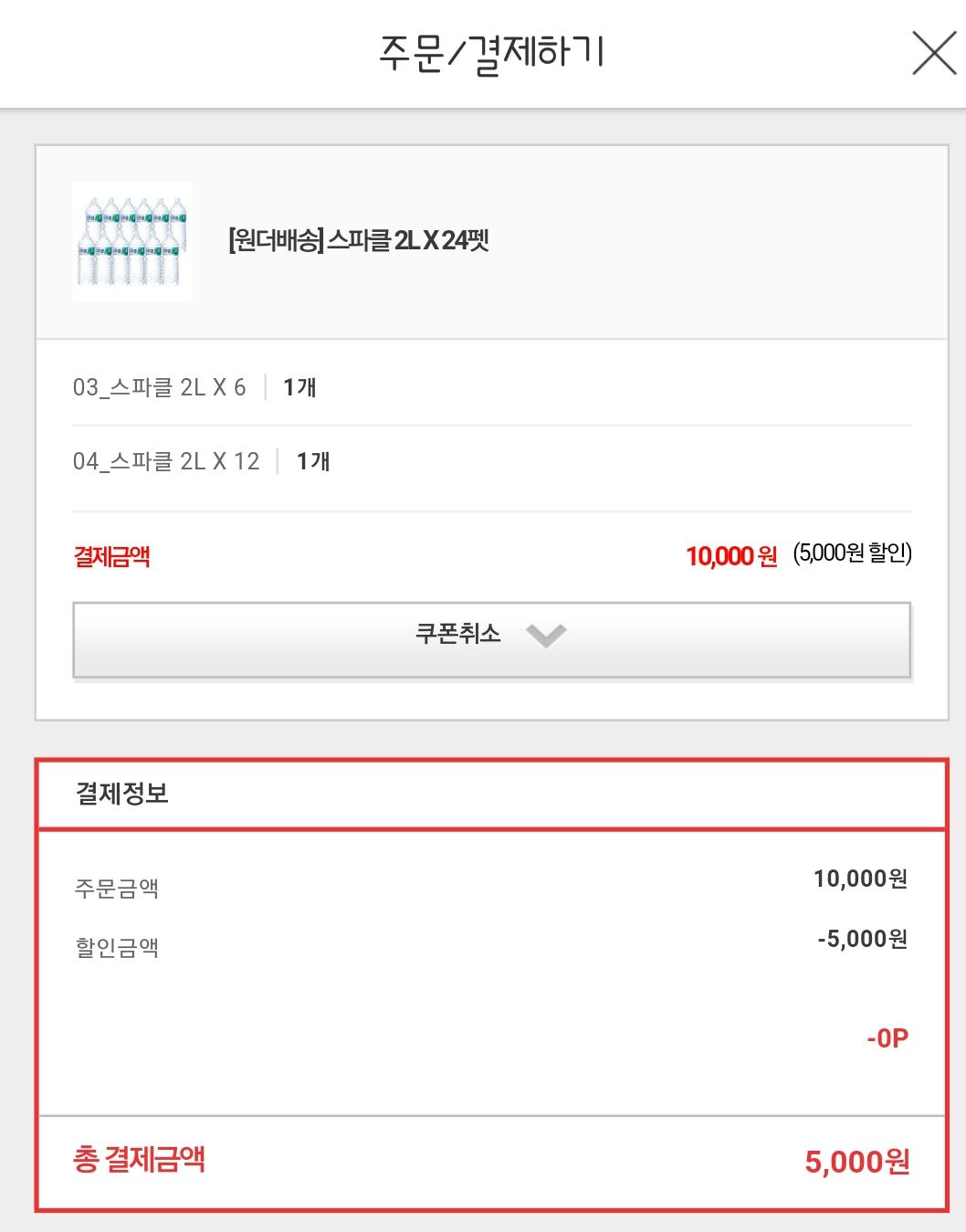Expand the chevron arrow beside 쿠폰취소
The height and width of the screenshot is (1232, 966).
(x=546, y=635)
